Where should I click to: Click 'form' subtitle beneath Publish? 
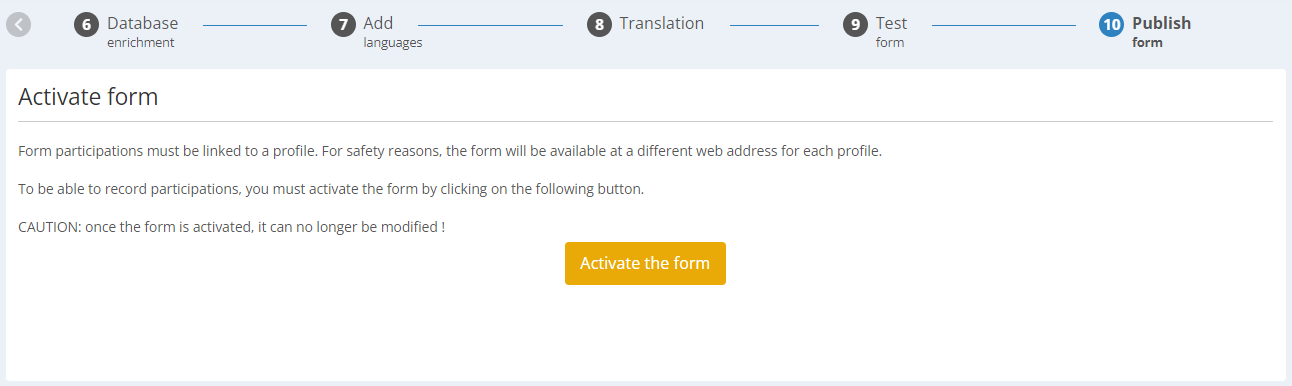pyautogui.click(x=1147, y=42)
